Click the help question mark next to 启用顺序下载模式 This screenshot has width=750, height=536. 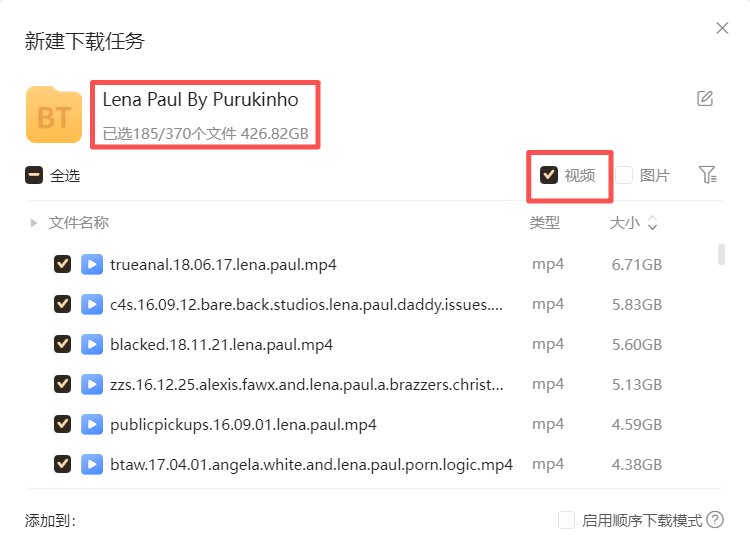(715, 520)
